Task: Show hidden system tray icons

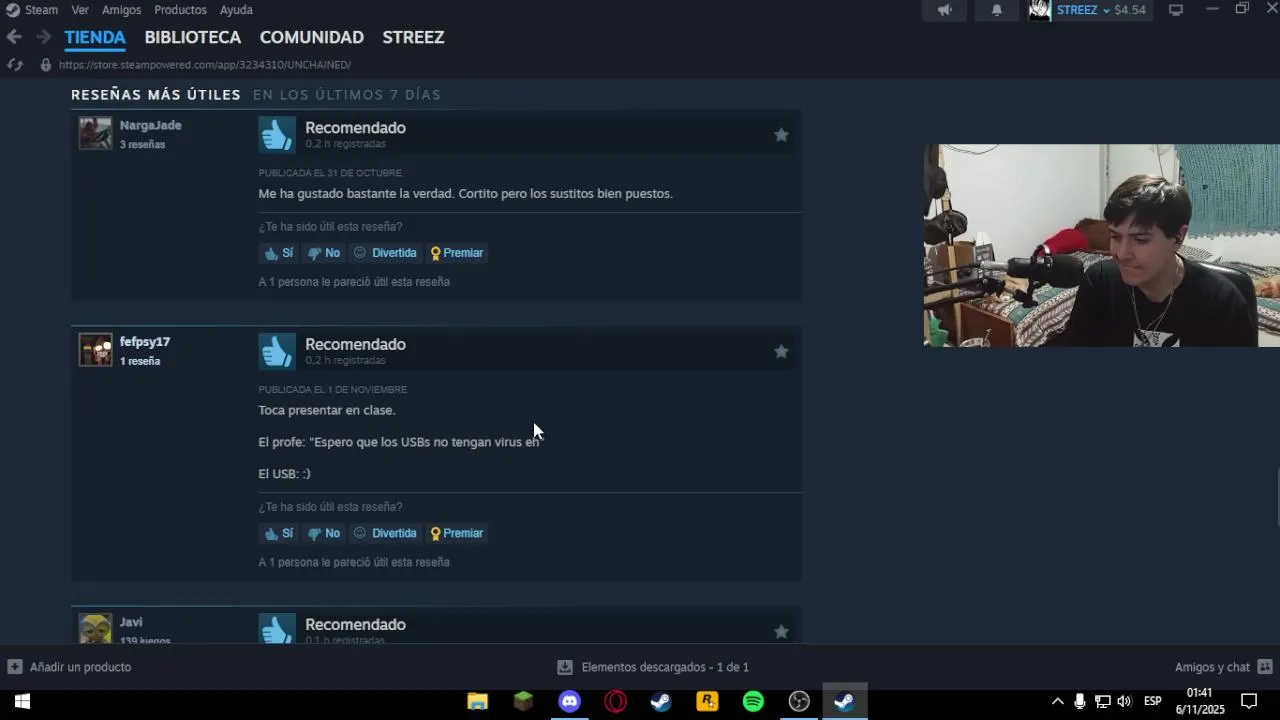Action: point(1057,702)
